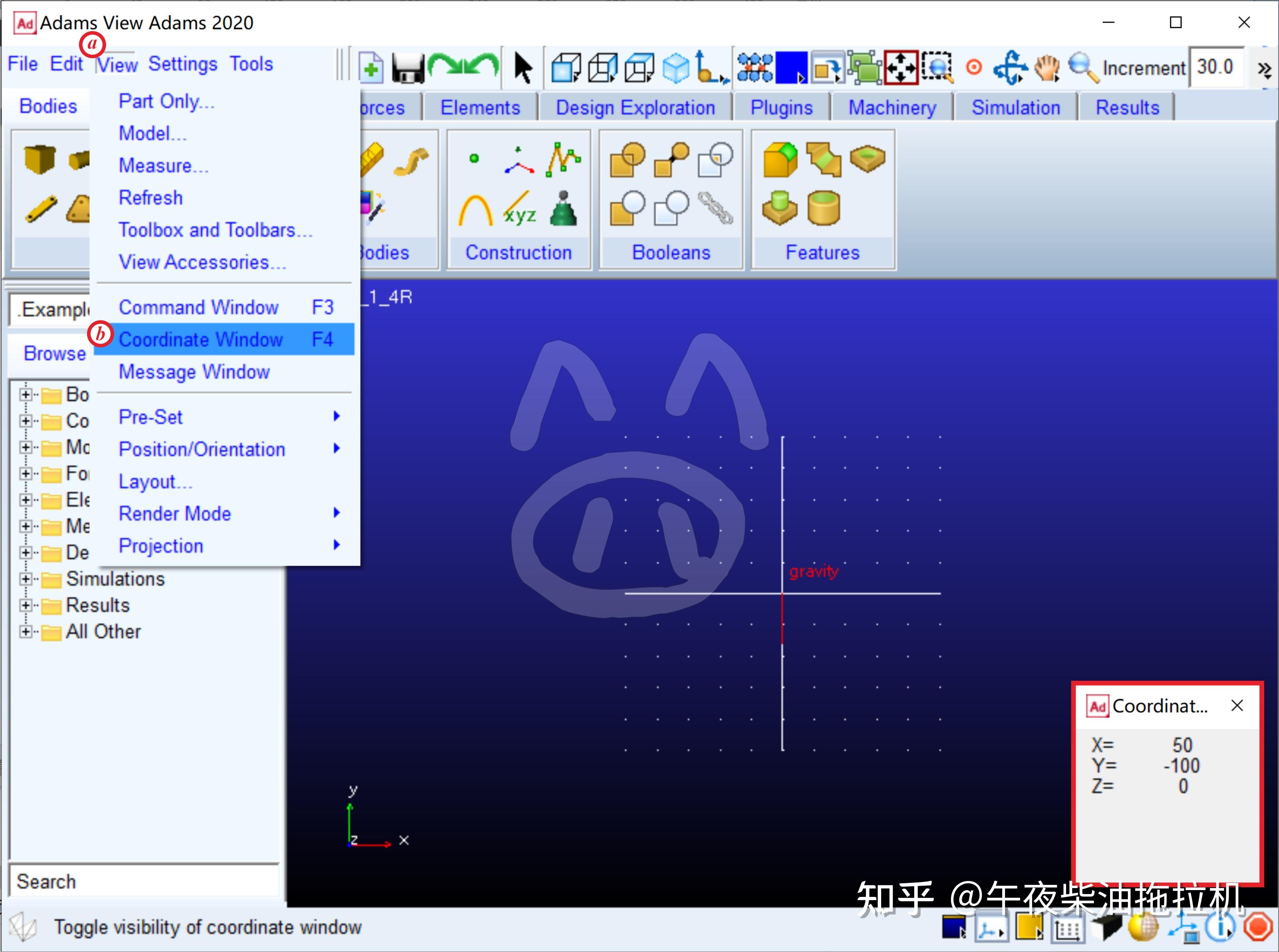Open the Settings menu
This screenshot has height=952, width=1279.
click(183, 64)
